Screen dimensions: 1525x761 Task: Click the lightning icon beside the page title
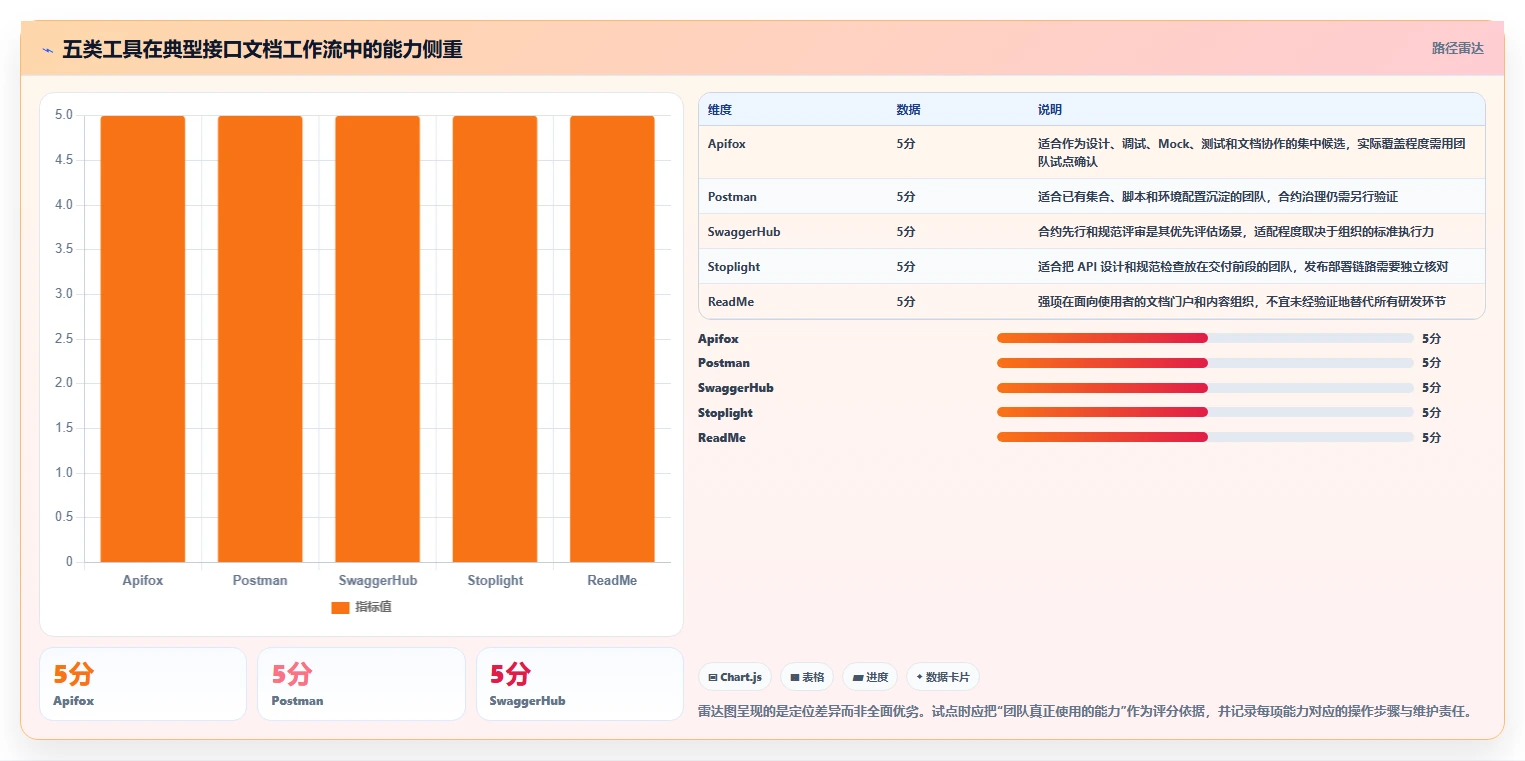47,49
